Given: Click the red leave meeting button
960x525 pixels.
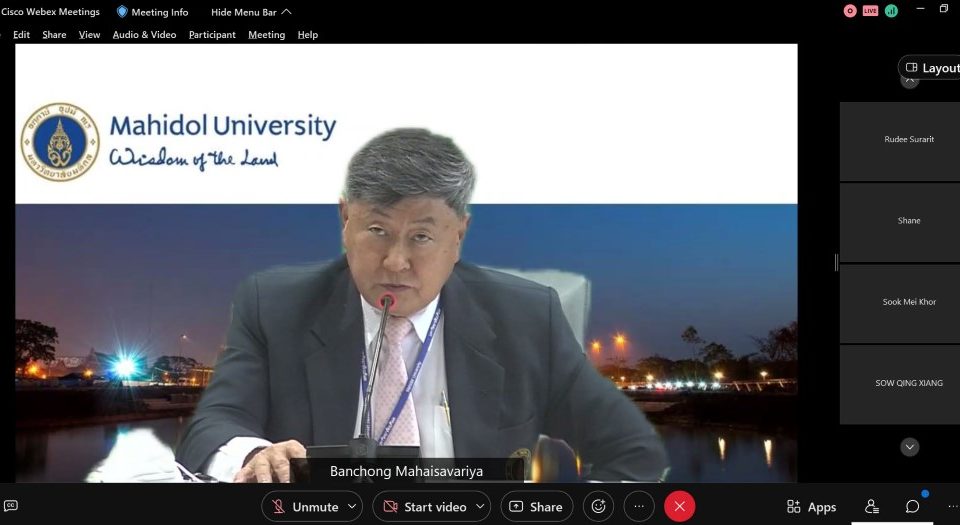Looking at the screenshot, I should pos(680,507).
